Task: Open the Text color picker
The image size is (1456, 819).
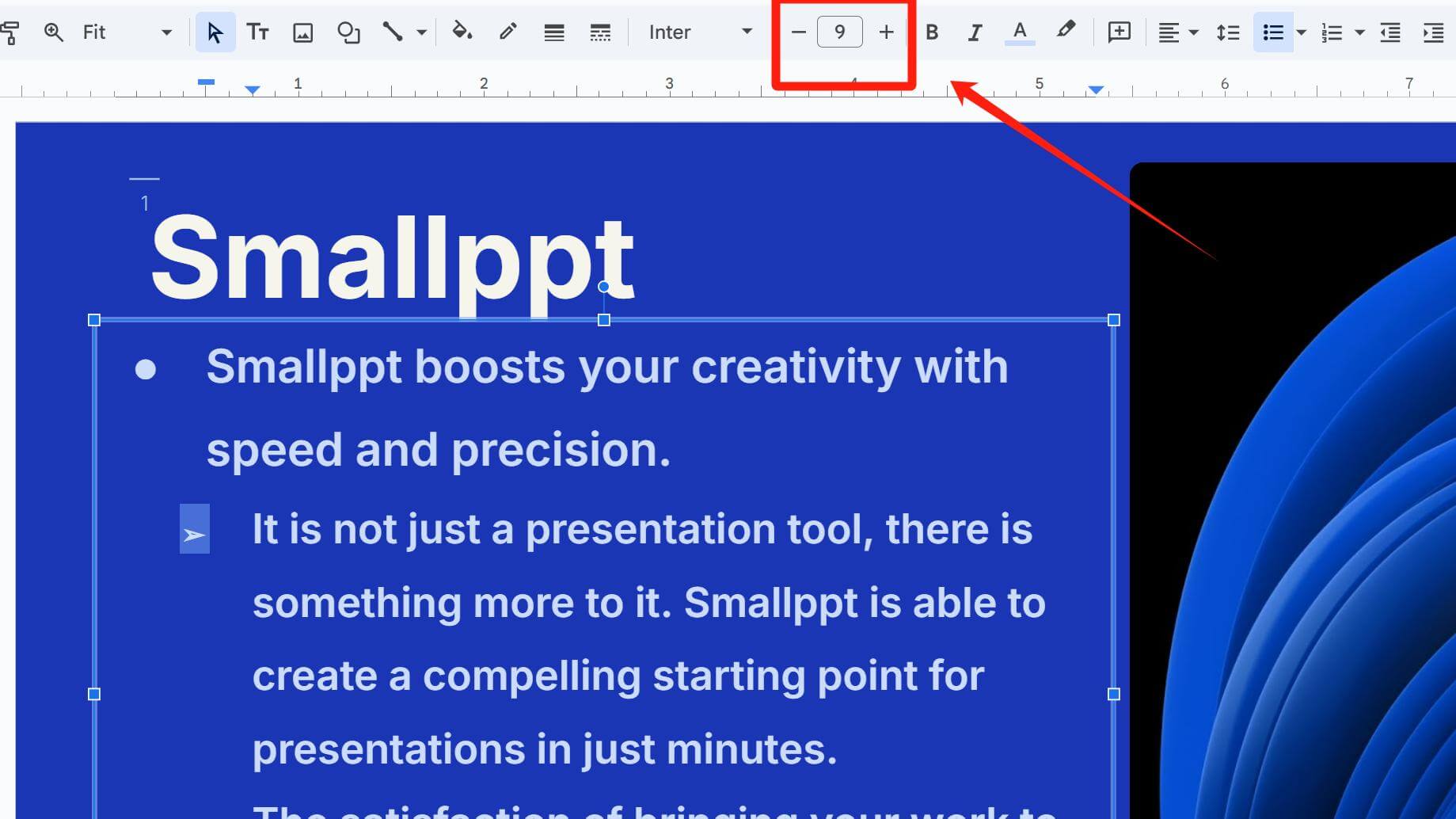Action: pos(1020,32)
